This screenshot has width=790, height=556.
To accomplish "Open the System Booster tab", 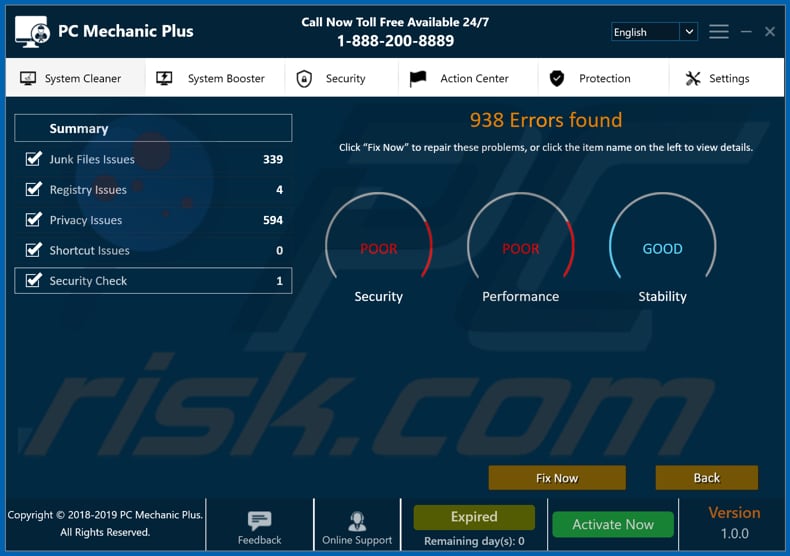I will tap(215, 78).
